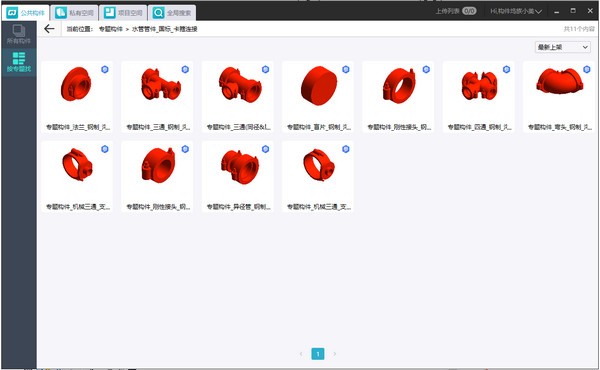600x370 pixels.
Task: Click the blue badge on the flange thumbnail
Action: (105, 69)
